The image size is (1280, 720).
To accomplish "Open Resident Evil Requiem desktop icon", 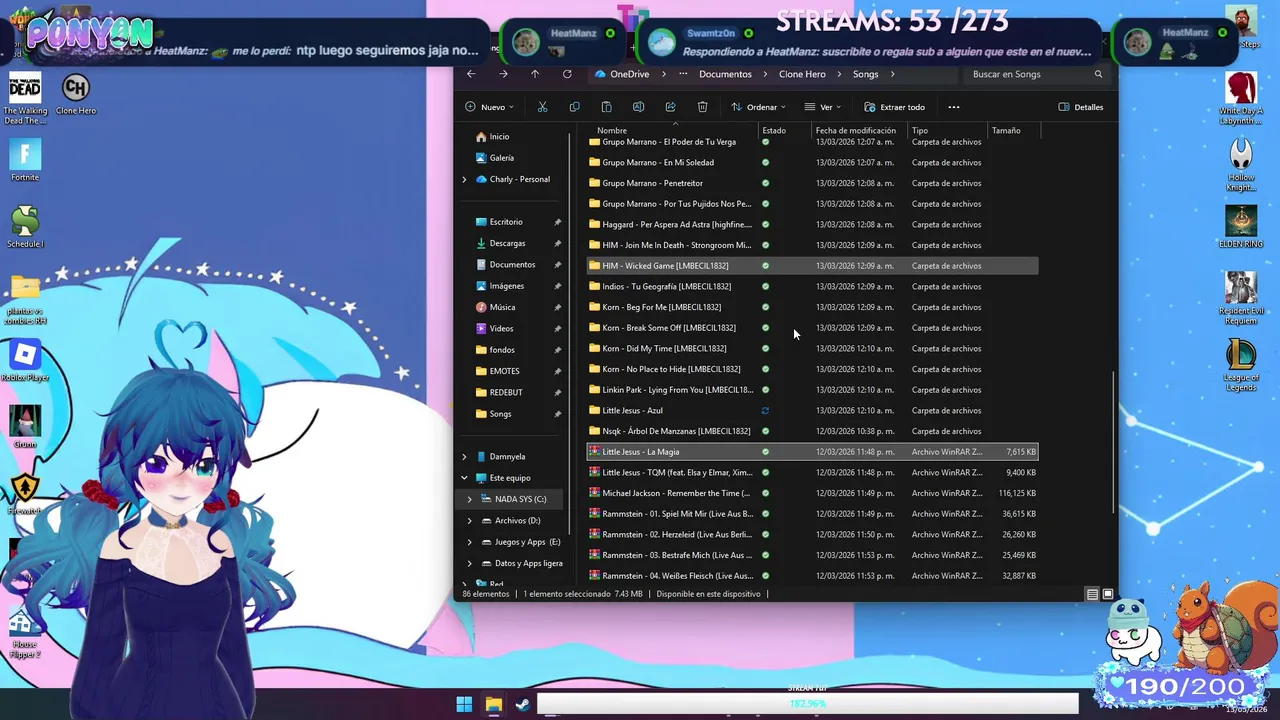I will (x=1241, y=298).
